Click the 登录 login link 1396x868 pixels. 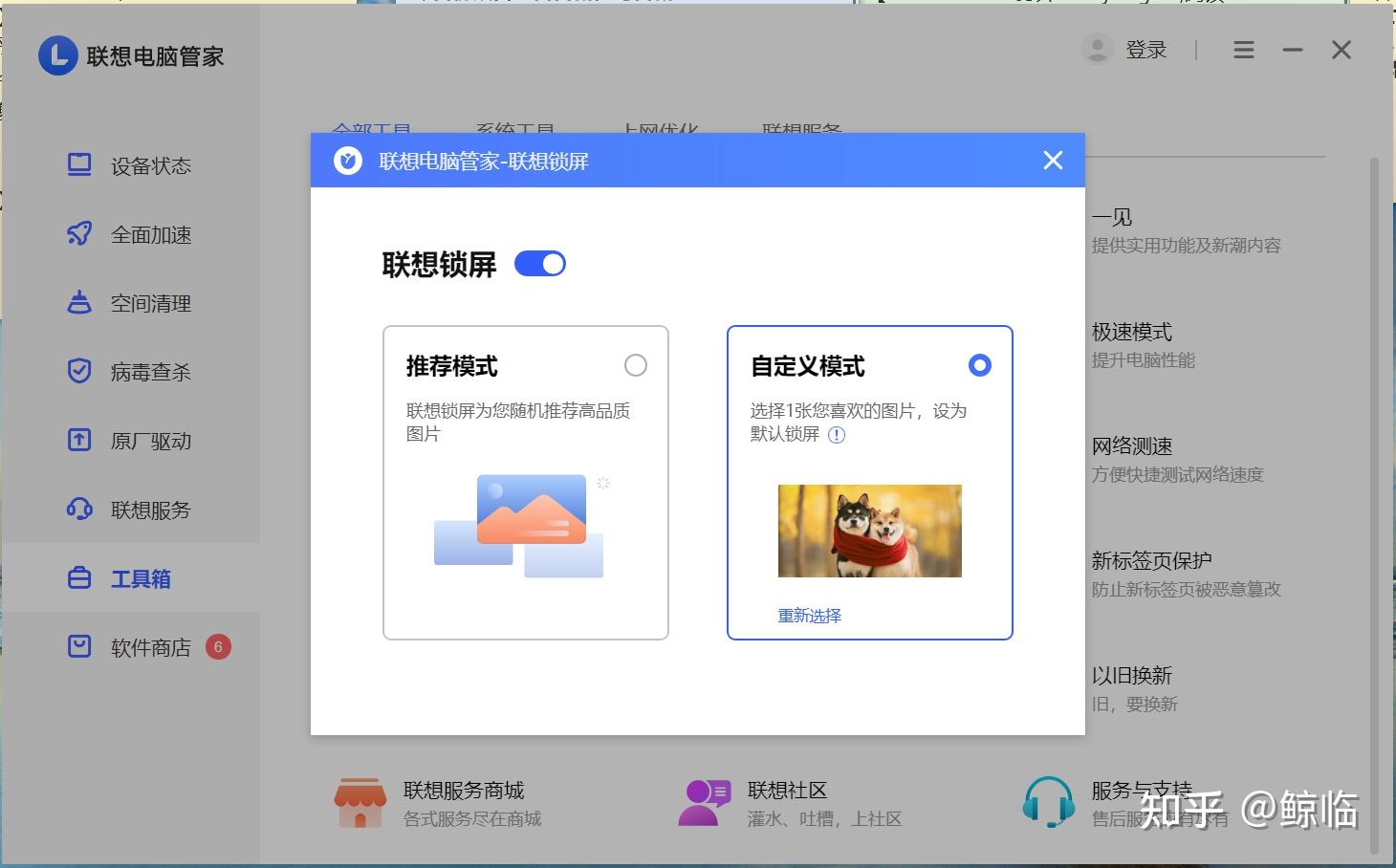1146,50
